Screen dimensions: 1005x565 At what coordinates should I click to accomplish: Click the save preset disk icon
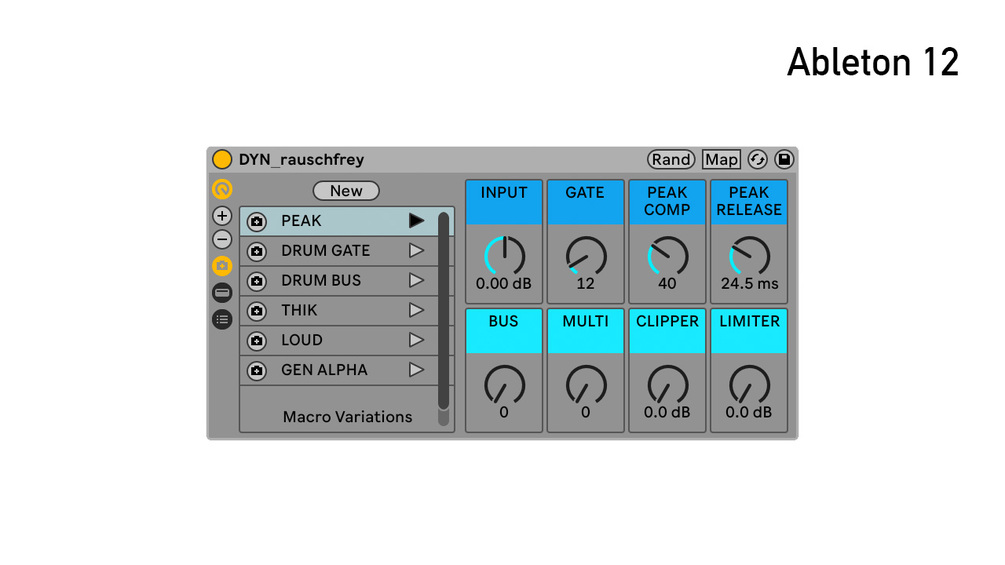784,160
